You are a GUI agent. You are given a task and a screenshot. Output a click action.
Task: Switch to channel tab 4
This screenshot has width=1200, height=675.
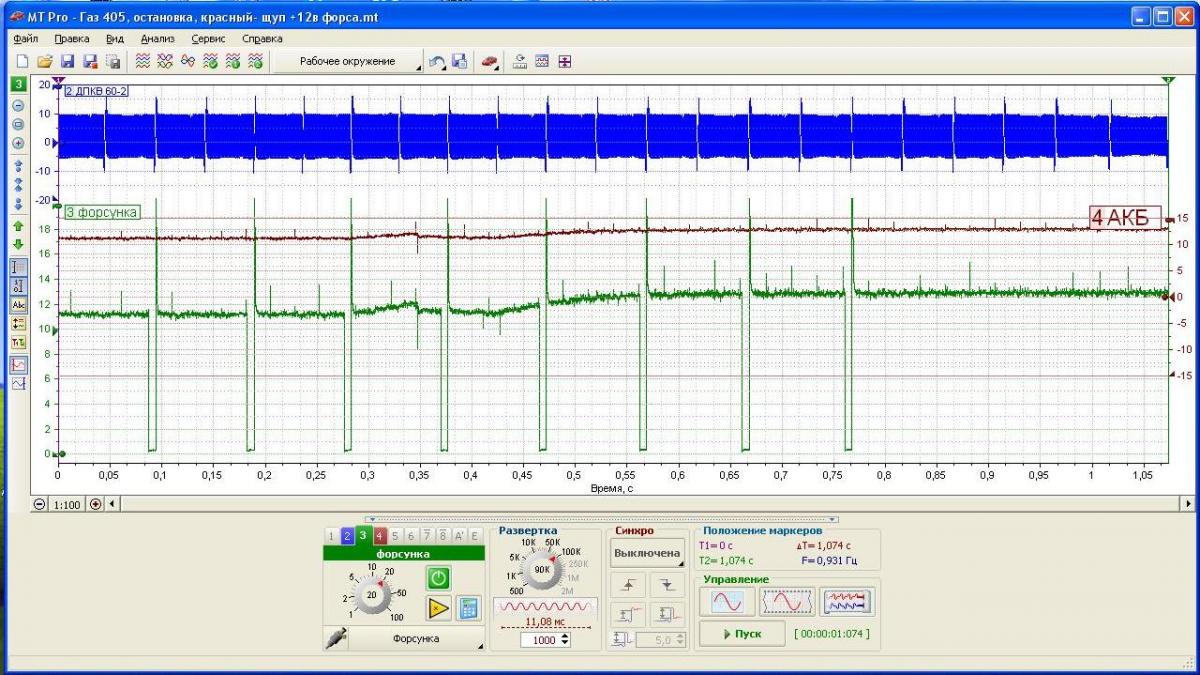[x=379, y=536]
